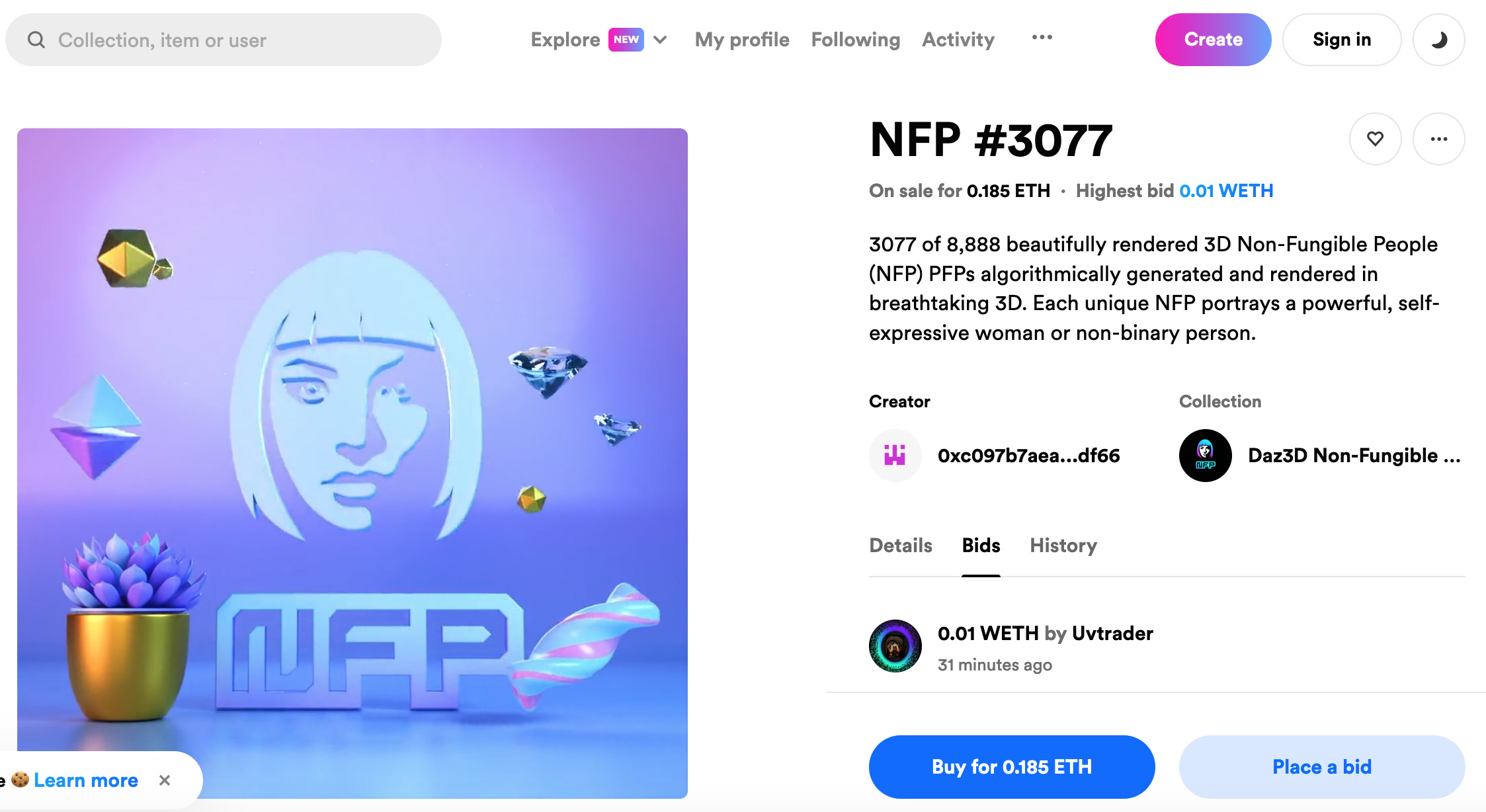The width and height of the screenshot is (1486, 812).
Task: Like NFP #3077 with heart icon
Action: 1375,139
